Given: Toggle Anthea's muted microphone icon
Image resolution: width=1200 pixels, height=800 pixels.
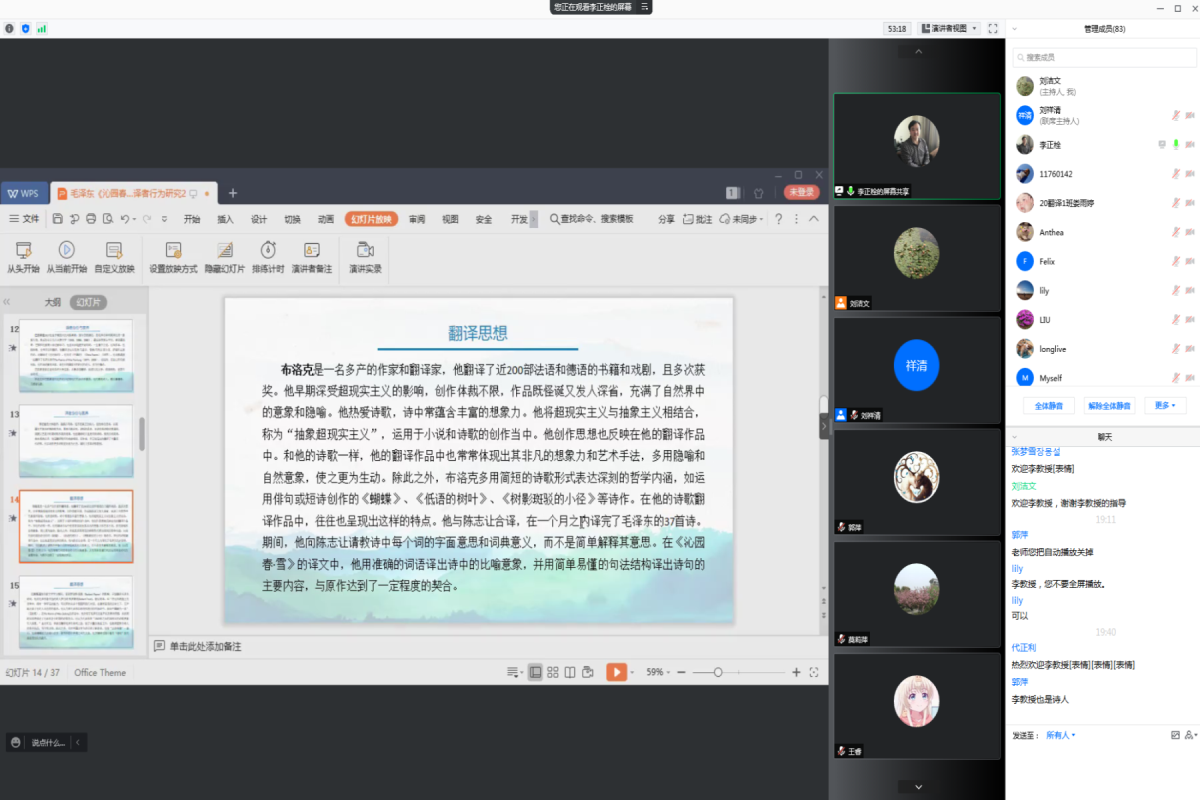Looking at the screenshot, I should (1176, 232).
